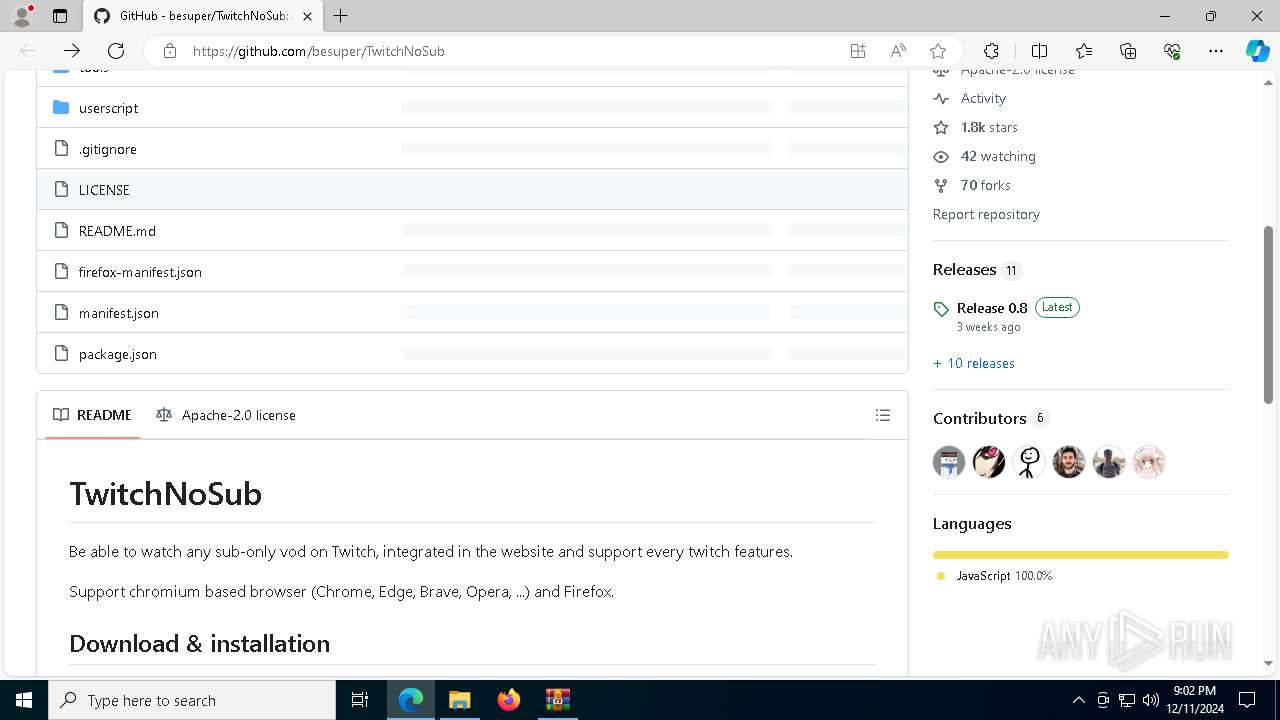This screenshot has height=720, width=1280.
Task: Open the browser Extensions icon
Action: [x=991, y=51]
